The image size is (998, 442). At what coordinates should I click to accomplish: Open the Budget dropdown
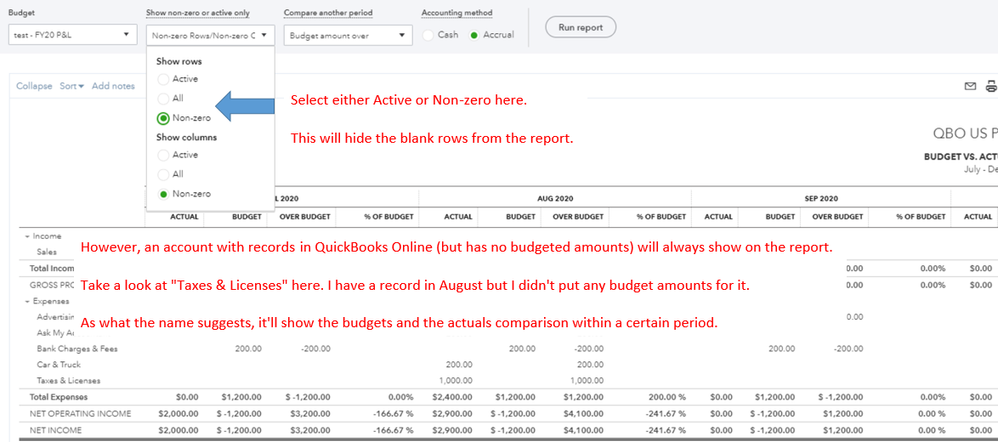click(x=72, y=35)
